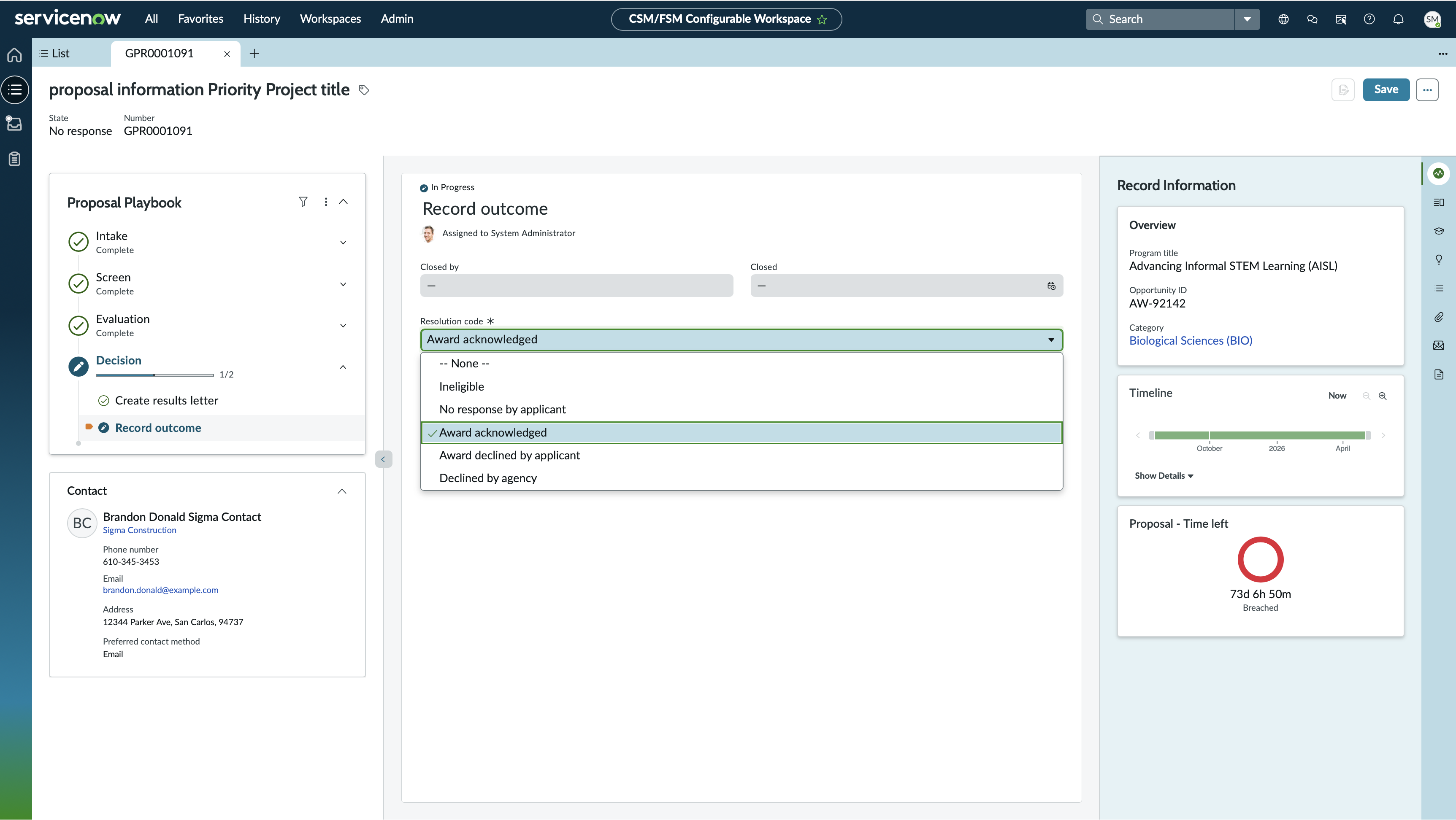This screenshot has width=1456, height=820.
Task: Open the Sigma Construction link
Action: pyautogui.click(x=140, y=530)
